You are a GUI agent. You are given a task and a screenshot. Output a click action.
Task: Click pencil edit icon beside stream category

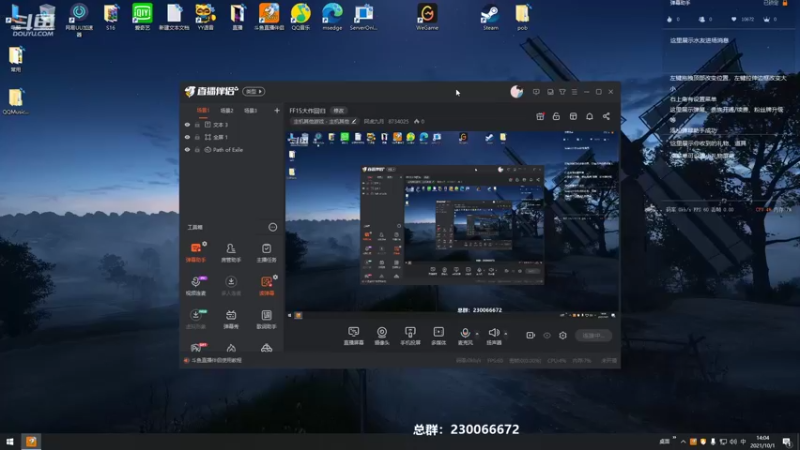tap(354, 121)
